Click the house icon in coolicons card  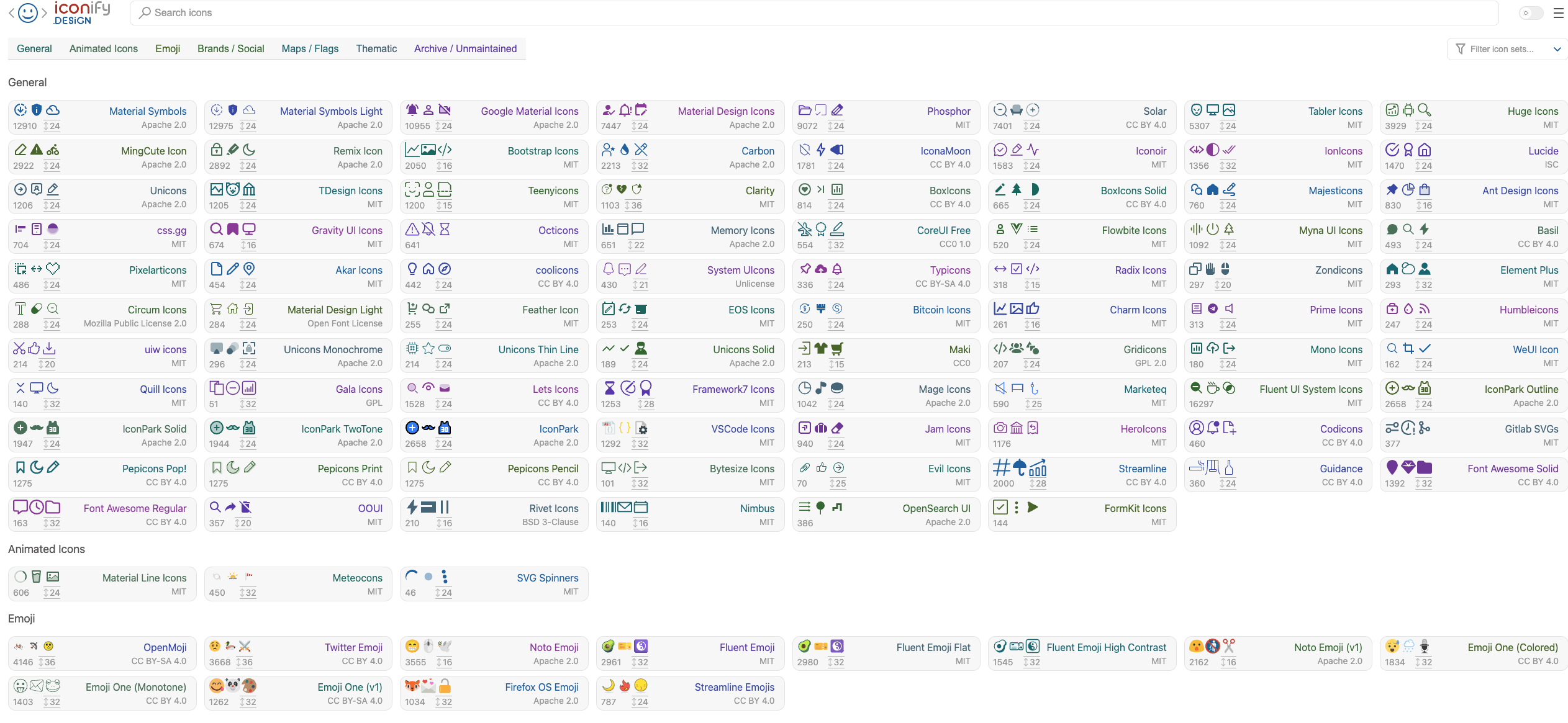pyautogui.click(x=428, y=269)
